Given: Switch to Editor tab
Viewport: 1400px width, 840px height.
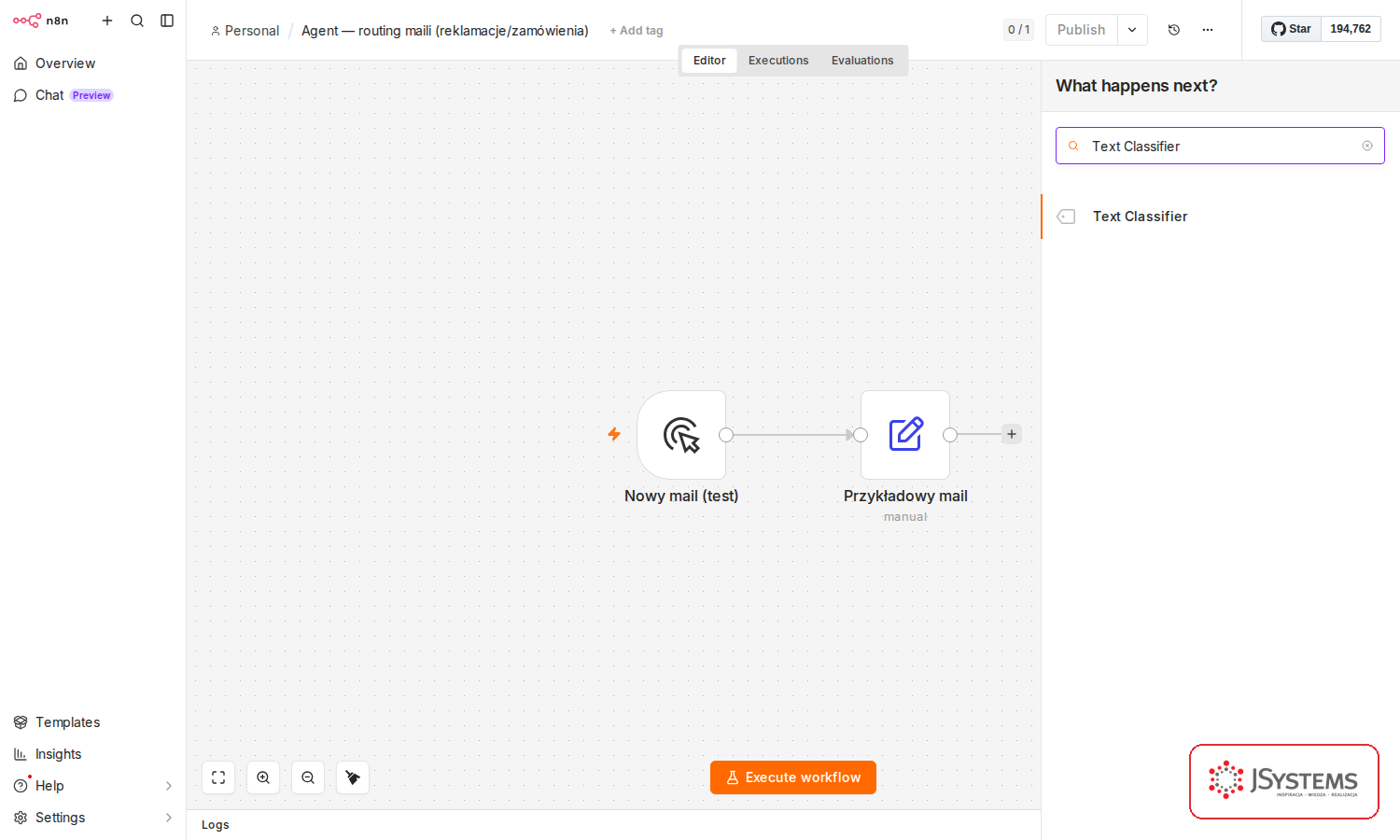Looking at the screenshot, I should [709, 61].
